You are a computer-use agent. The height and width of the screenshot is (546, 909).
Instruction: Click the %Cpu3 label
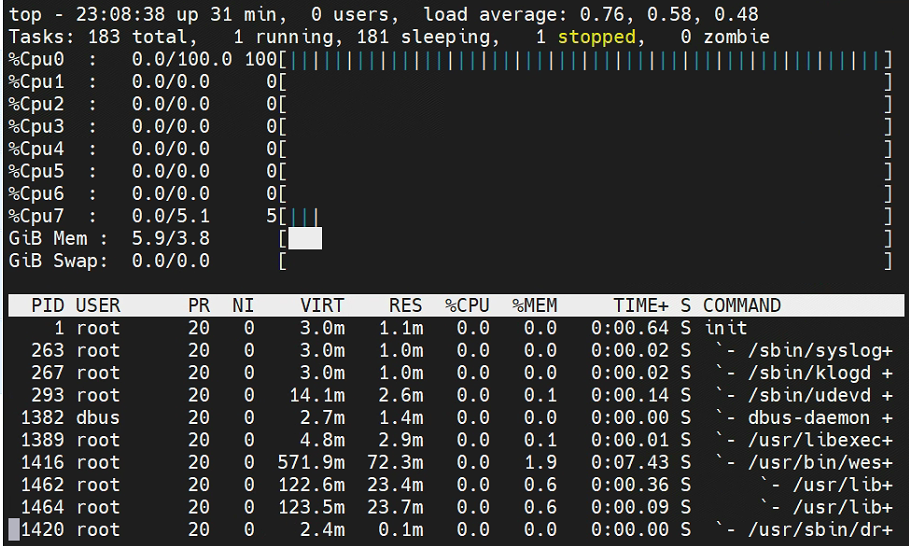click(x=37, y=127)
